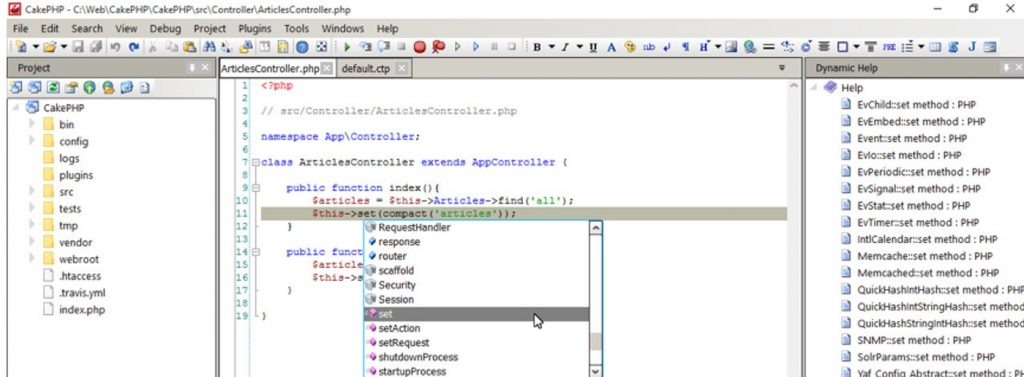Image resolution: width=1024 pixels, height=377 pixels.
Task: Click the Undo arrow icon
Action: pos(115,47)
